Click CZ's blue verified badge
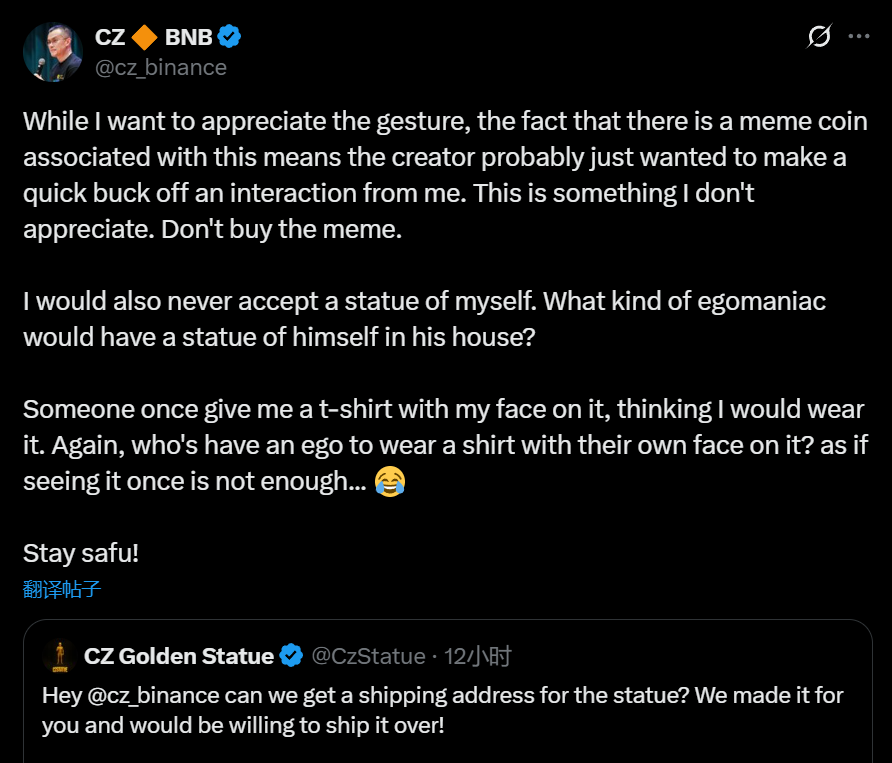Viewport: 892px width, 763px height. click(230, 38)
